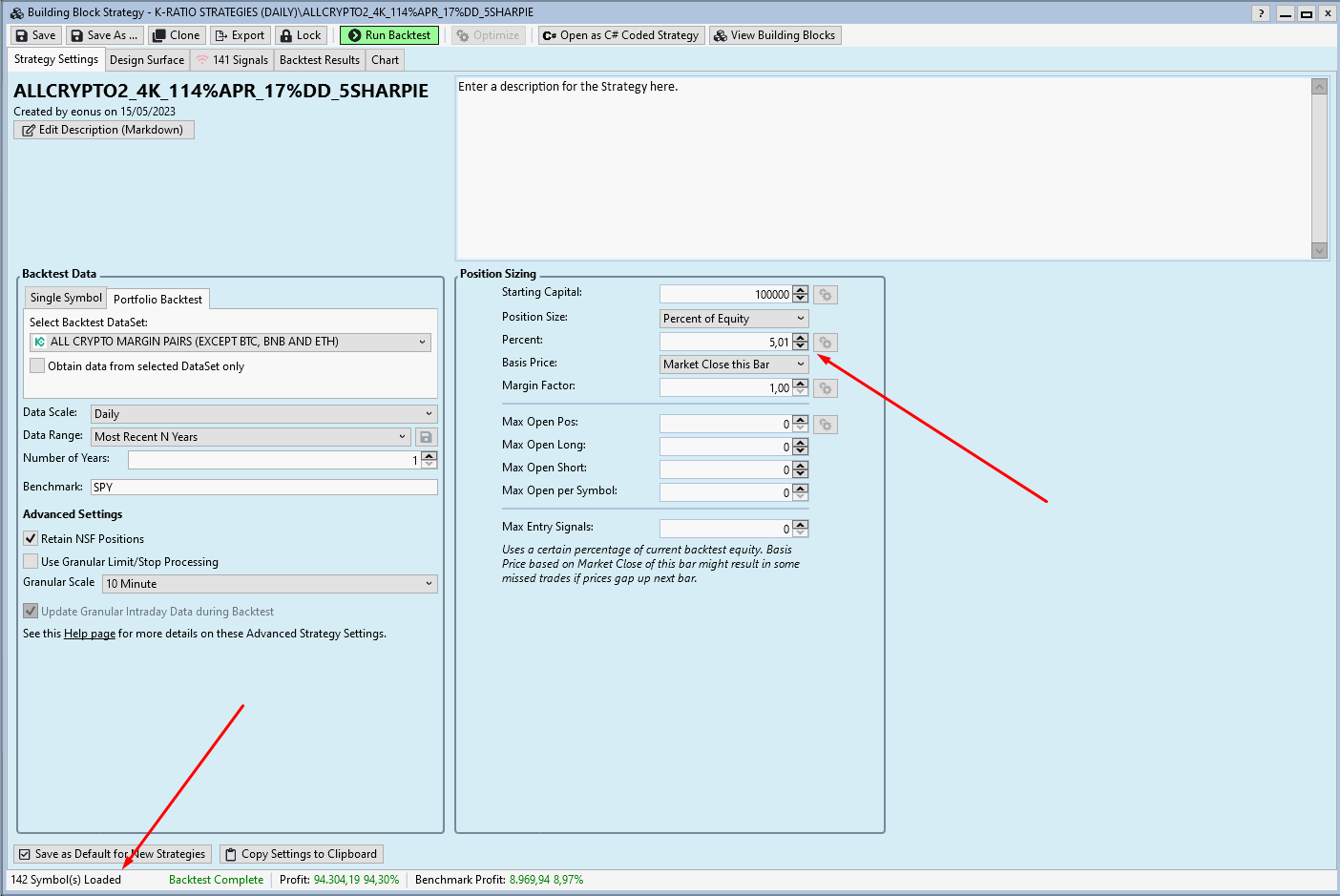Uncheck Retain NSF Positions

(31, 539)
